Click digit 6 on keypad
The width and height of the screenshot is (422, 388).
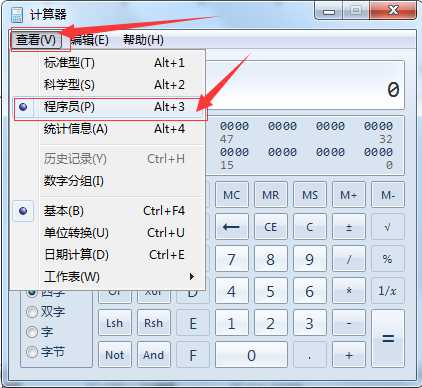tap(310, 291)
